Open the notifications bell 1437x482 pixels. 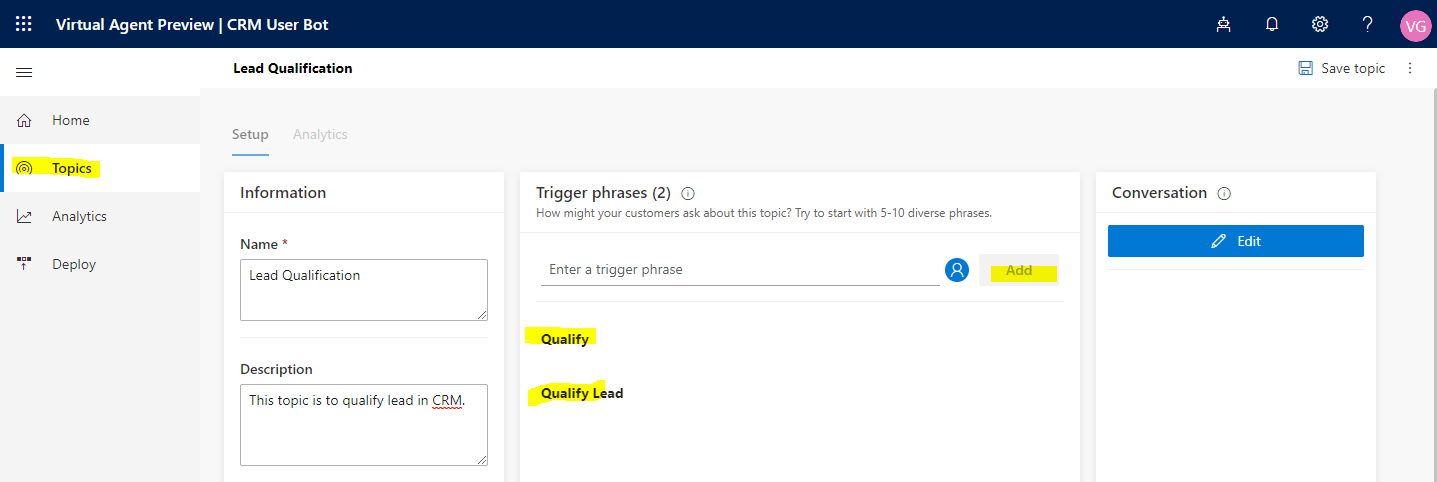[1272, 25]
